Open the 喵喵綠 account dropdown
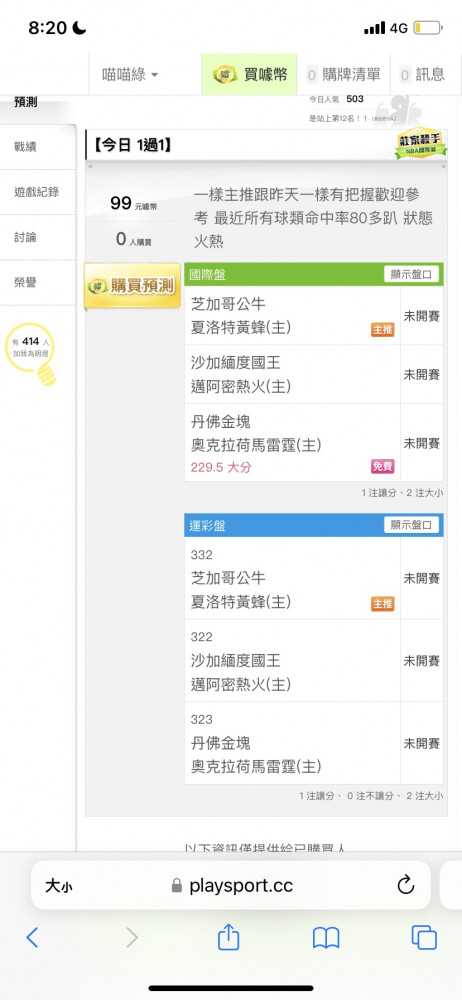Viewport: 462px width, 1000px height. (x=130, y=75)
